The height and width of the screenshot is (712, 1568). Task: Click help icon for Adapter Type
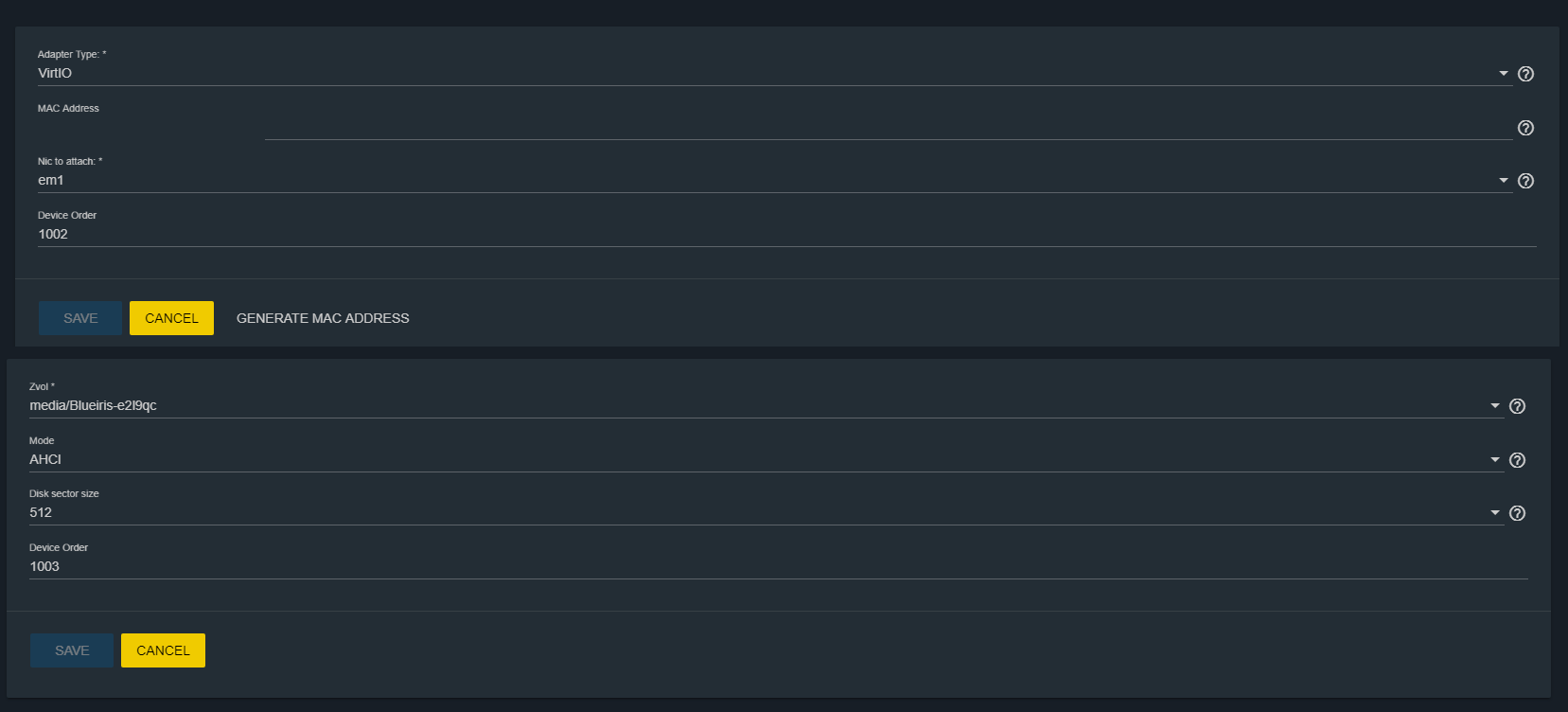pos(1525,74)
